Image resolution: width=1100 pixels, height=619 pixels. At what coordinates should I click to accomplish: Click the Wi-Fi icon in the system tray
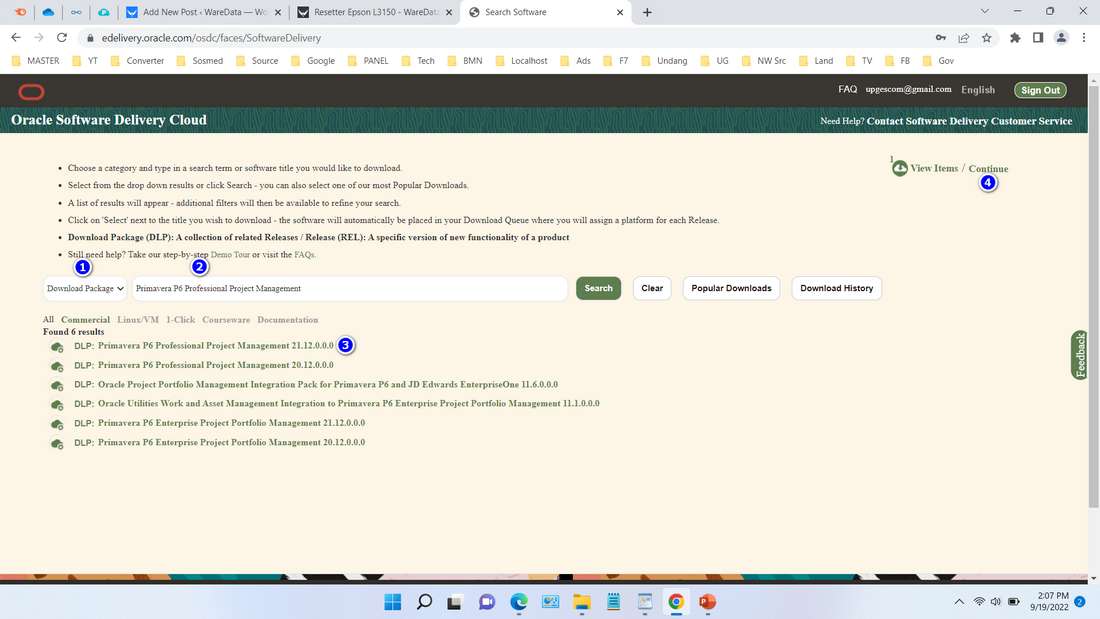coord(978,602)
